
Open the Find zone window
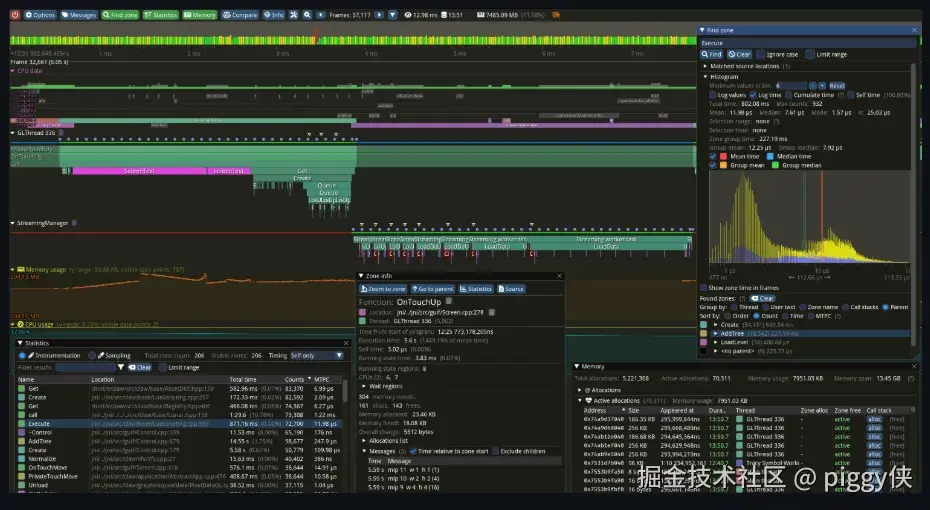(x=120, y=15)
